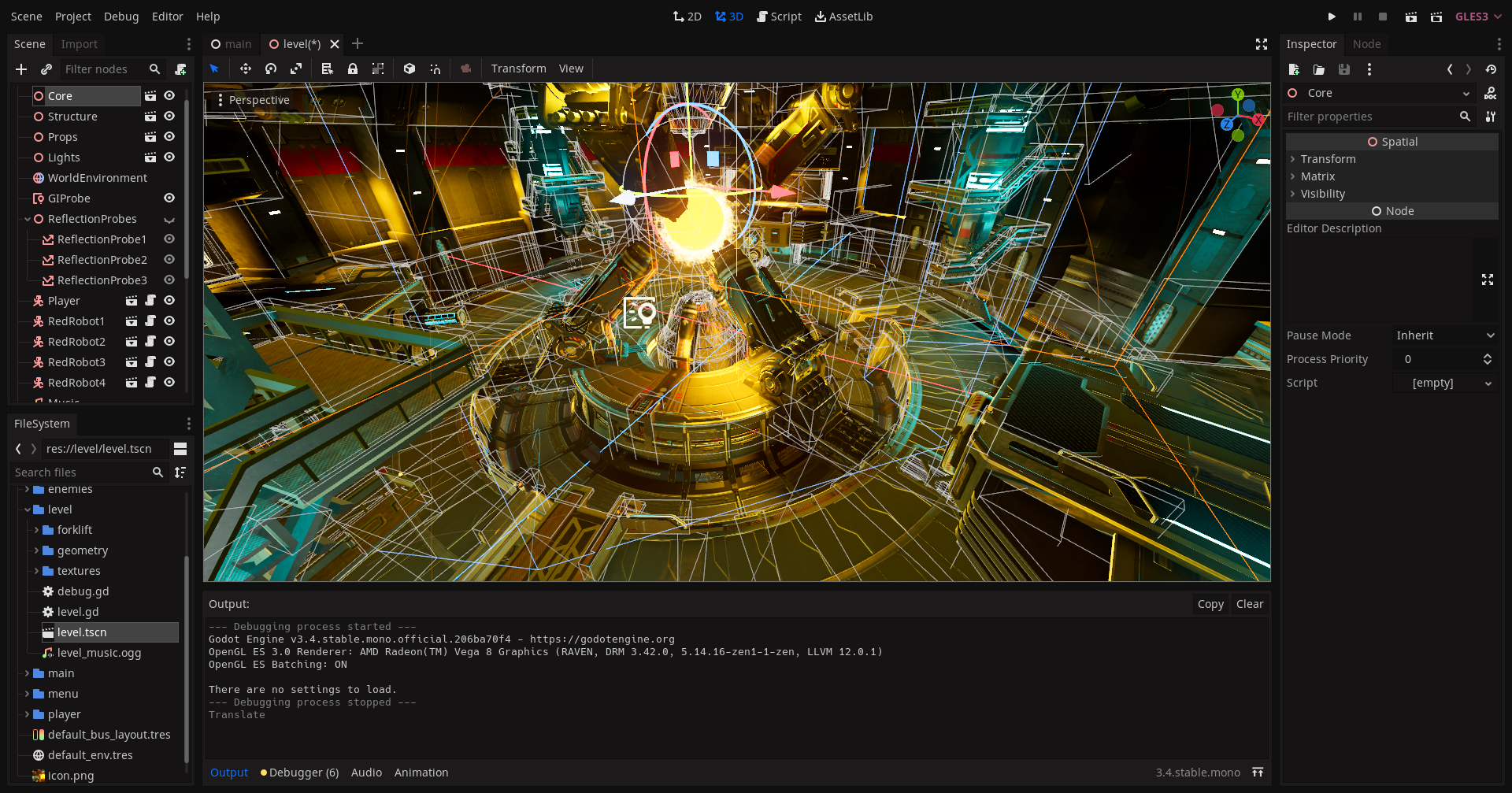Create a new resource in the Inspector
1512x793 pixels.
(x=1294, y=69)
